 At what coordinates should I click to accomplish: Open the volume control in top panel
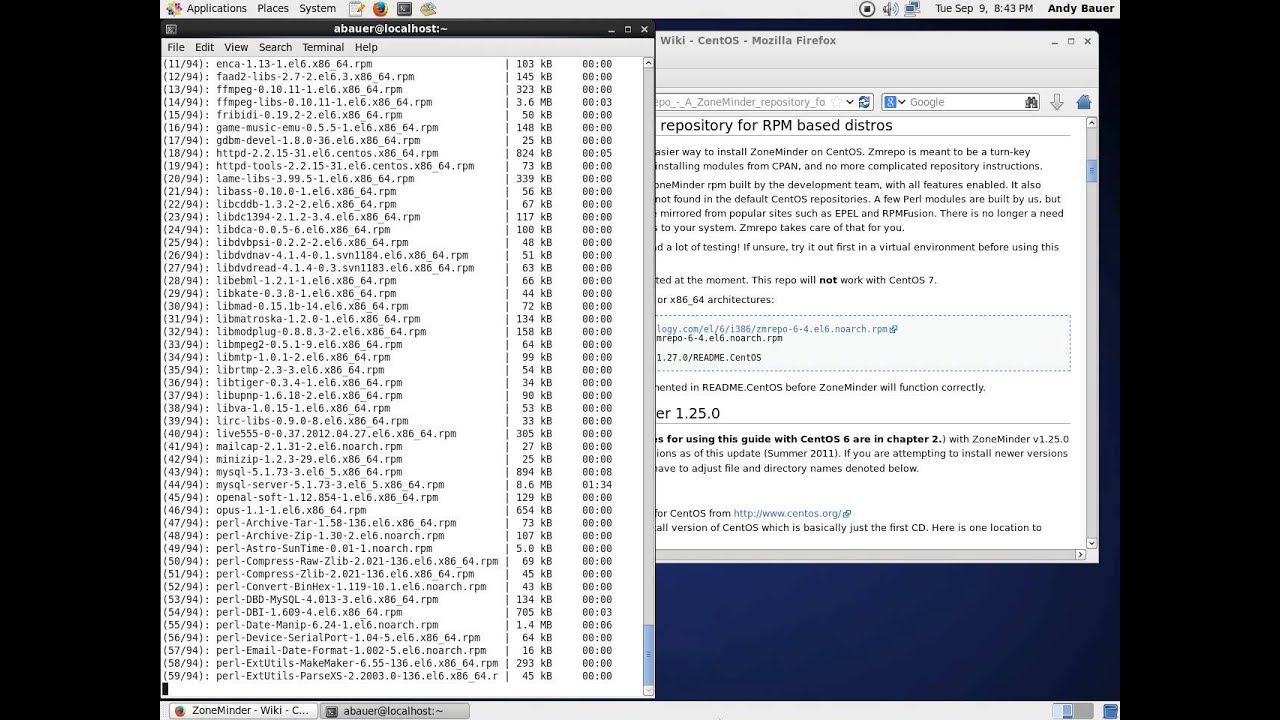click(x=889, y=8)
